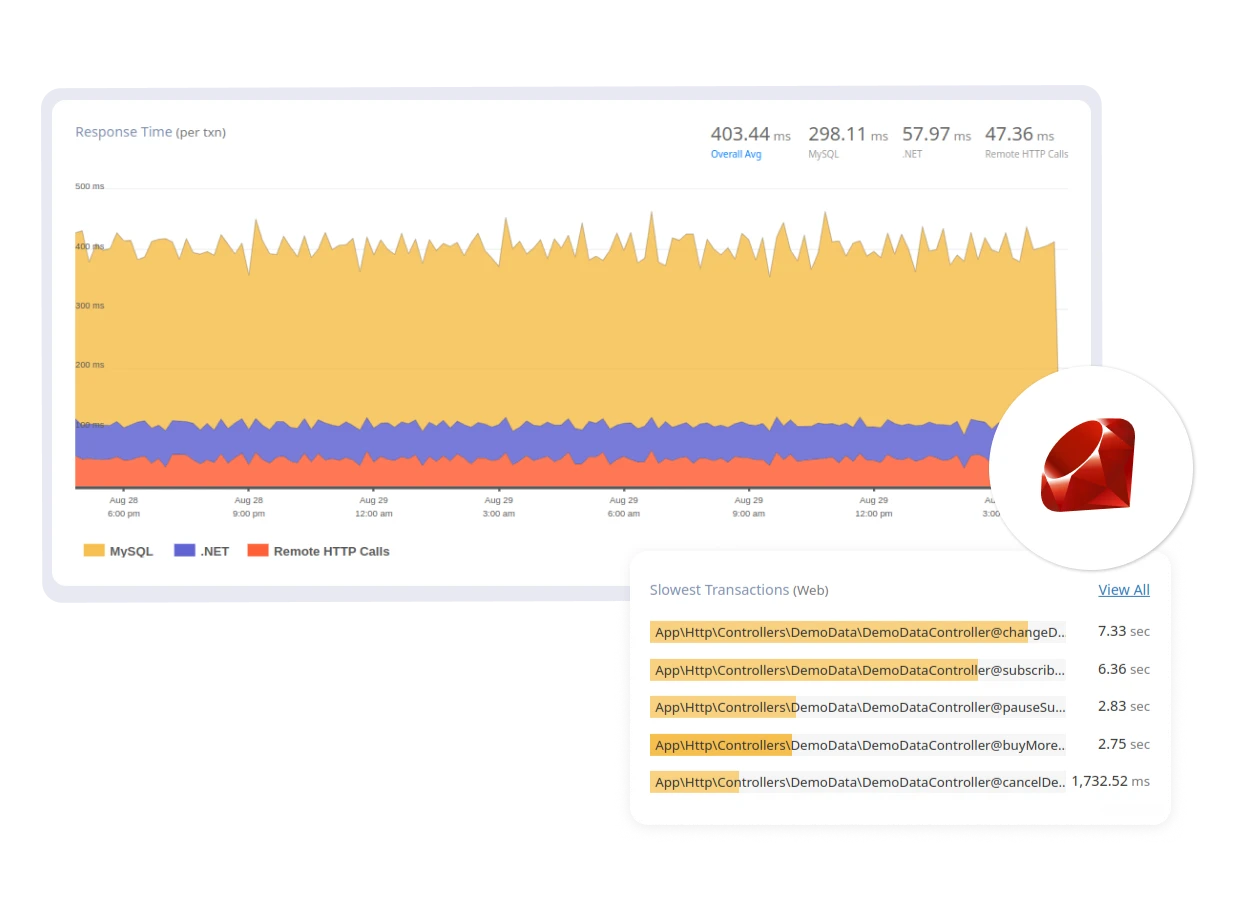Toggle MySQL series in chart legend
Image resolution: width=1234 pixels, height=909 pixels.
tap(119, 551)
